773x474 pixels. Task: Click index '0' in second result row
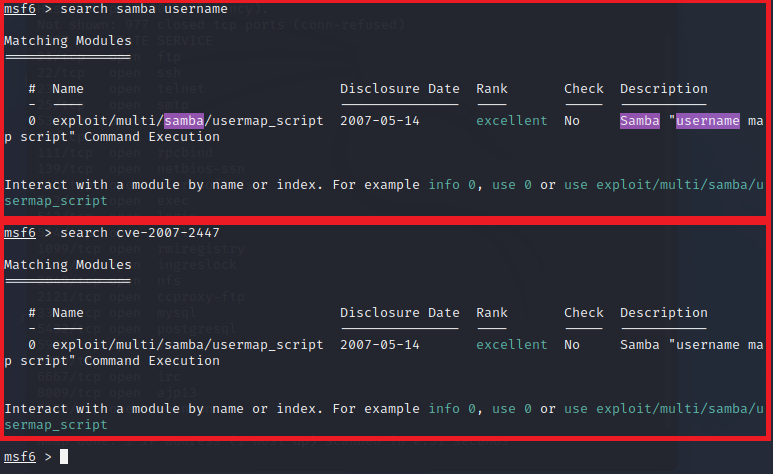(32, 345)
